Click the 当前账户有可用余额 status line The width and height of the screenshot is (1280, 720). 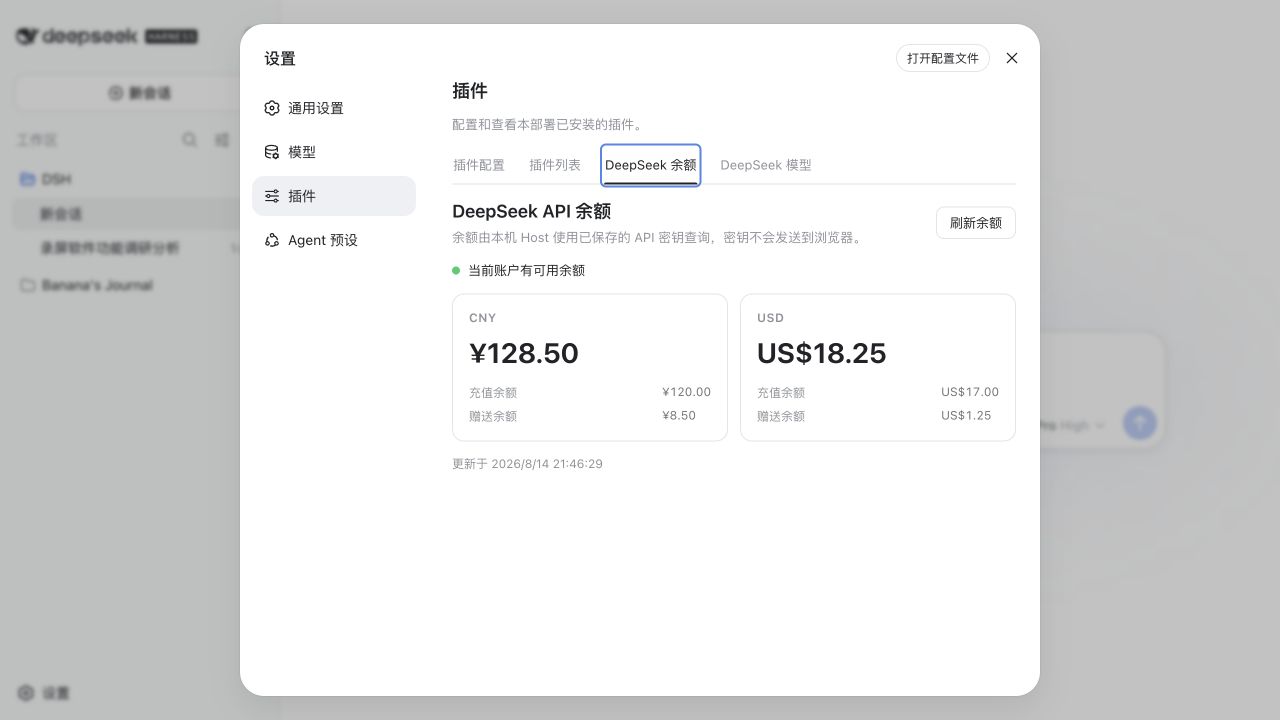pyautogui.click(x=519, y=270)
